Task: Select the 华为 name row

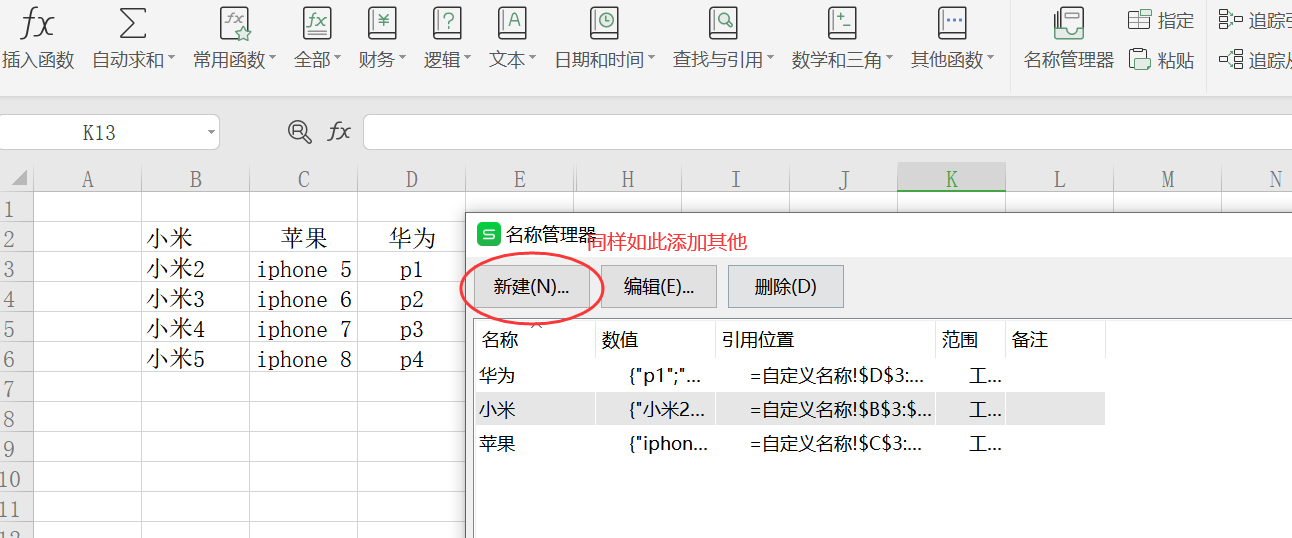Action: (790, 376)
